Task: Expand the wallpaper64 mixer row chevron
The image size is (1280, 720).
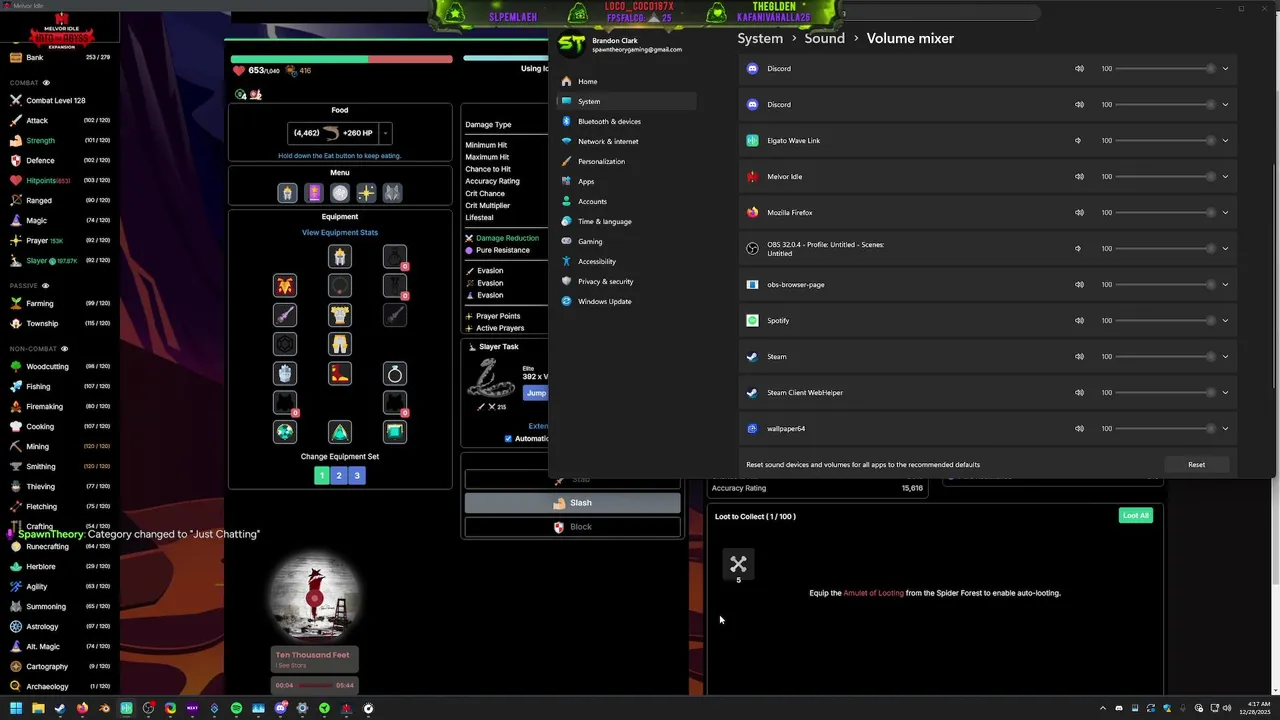Action: click(x=1225, y=429)
